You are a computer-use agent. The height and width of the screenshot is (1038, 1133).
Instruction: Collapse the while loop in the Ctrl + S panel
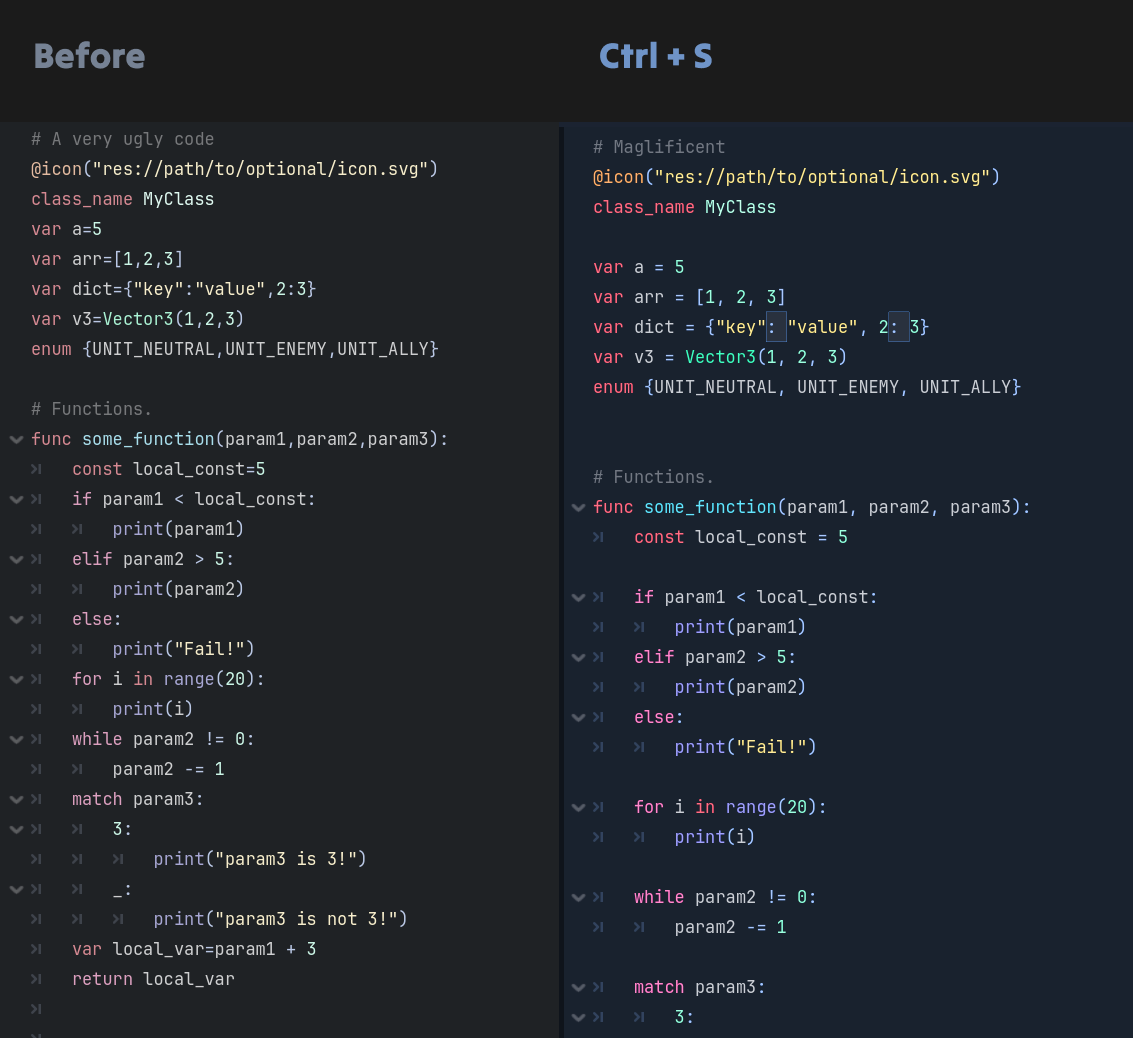tap(578, 897)
